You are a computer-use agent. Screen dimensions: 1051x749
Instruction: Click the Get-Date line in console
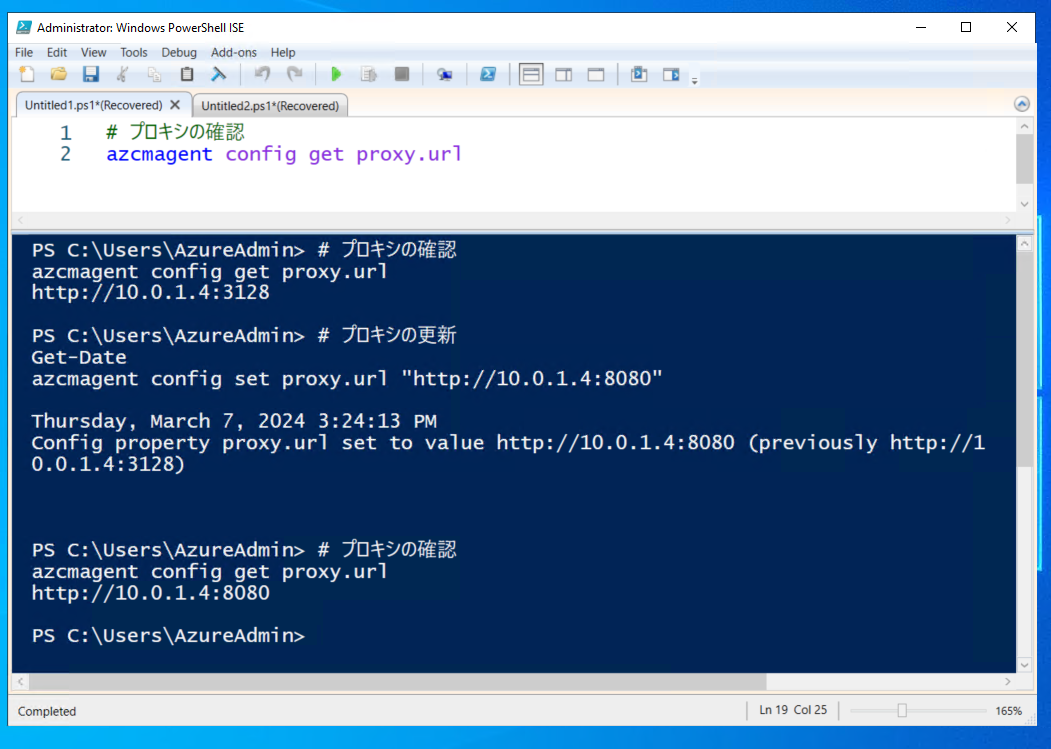[x=78, y=357]
